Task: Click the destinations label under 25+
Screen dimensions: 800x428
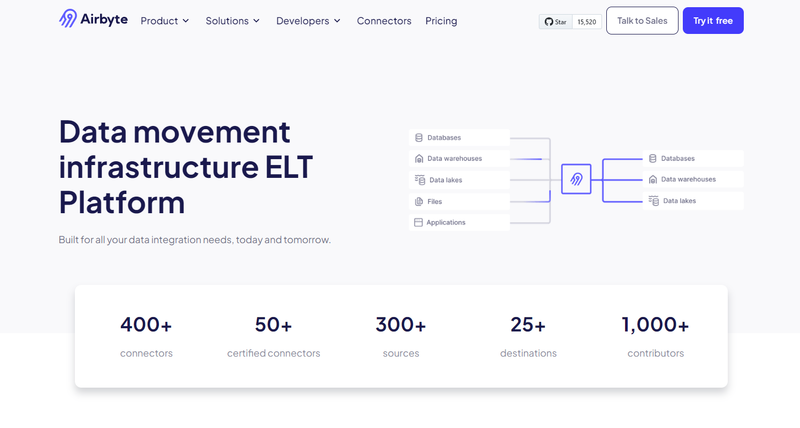Action: [528, 353]
